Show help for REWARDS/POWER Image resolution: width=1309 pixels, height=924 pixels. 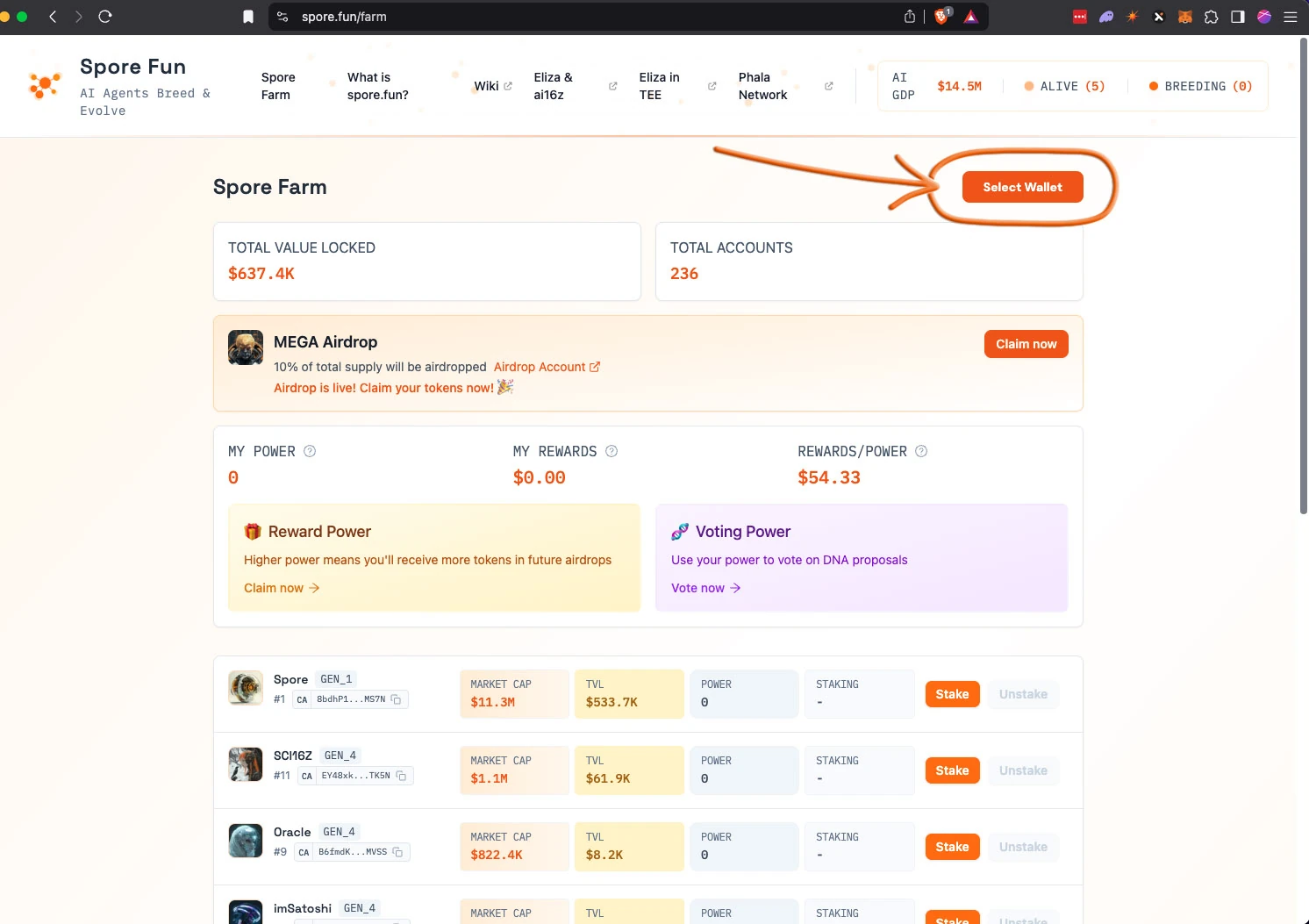(x=921, y=451)
